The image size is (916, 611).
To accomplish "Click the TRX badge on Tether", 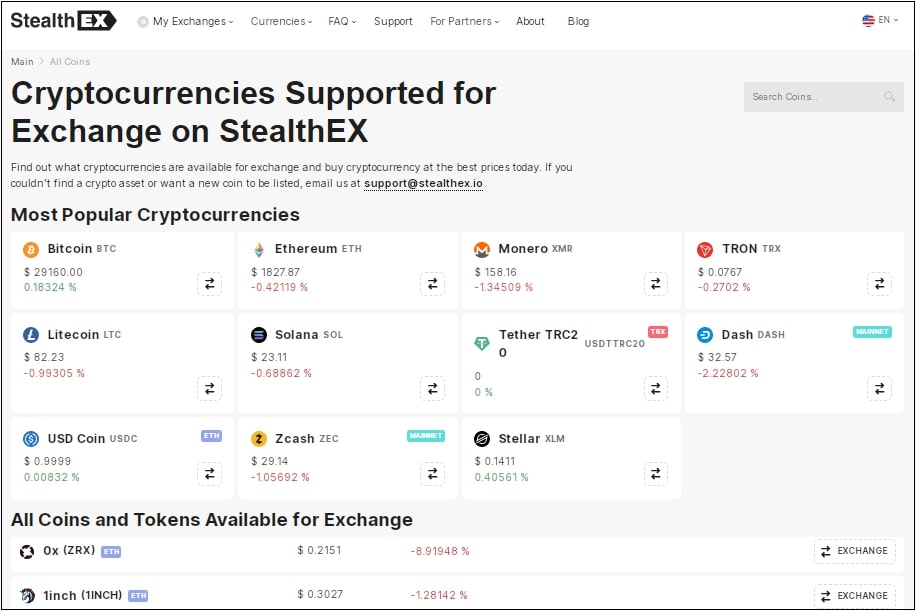I will [658, 332].
